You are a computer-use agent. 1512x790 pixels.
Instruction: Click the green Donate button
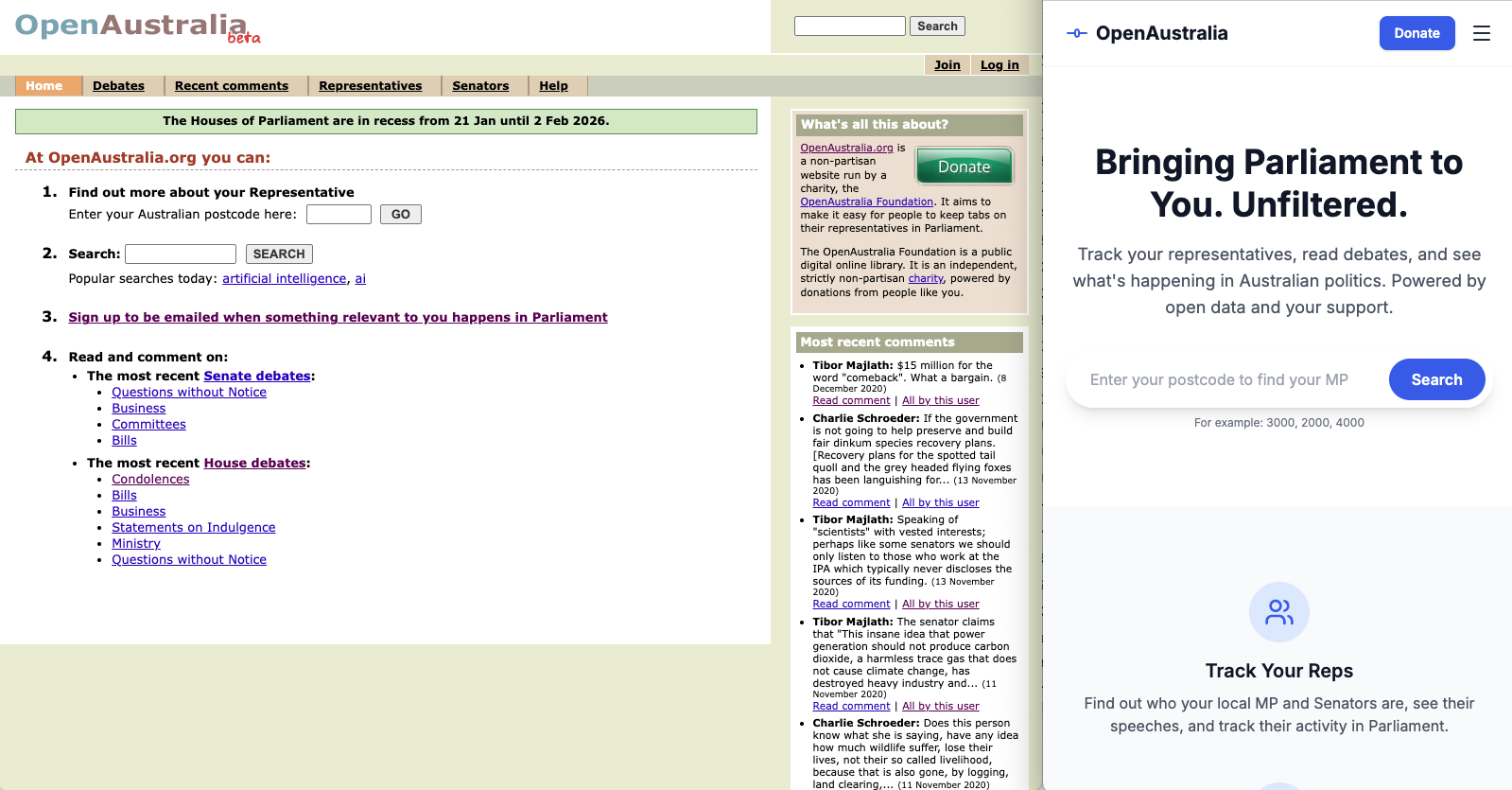pyautogui.click(x=964, y=167)
